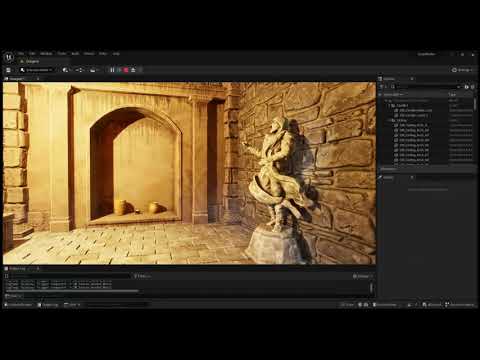Open the Blueprints toolbar dropdown
This screenshot has height=360, width=480.
(x=80, y=70)
